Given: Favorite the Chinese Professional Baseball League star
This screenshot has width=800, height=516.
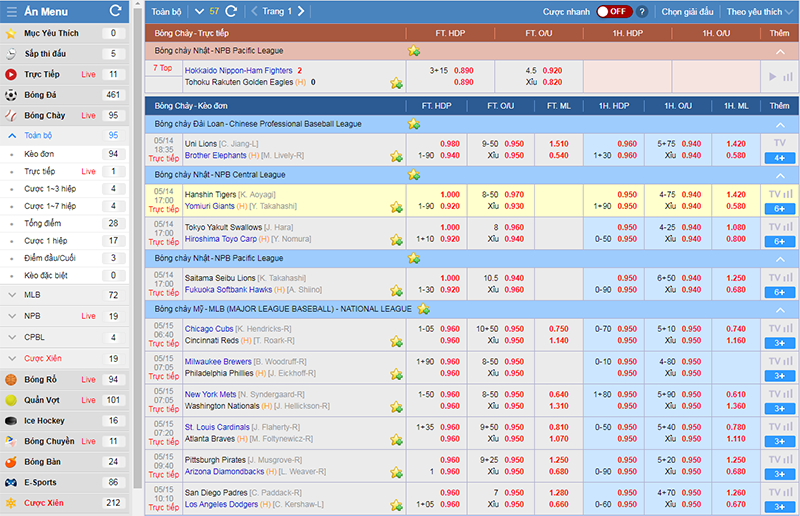Looking at the screenshot, I should point(412,124).
